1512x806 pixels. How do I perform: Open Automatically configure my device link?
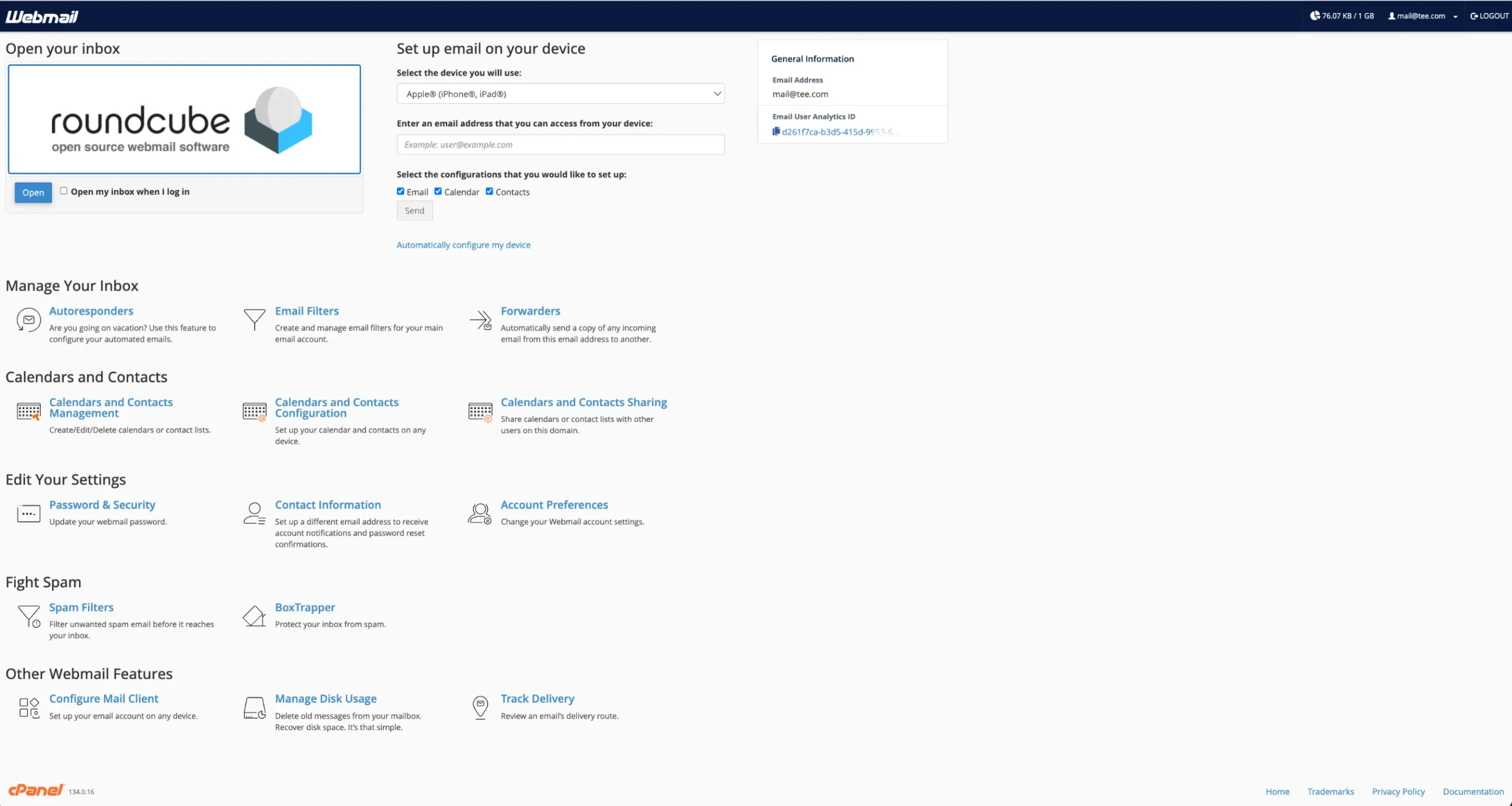click(x=464, y=245)
